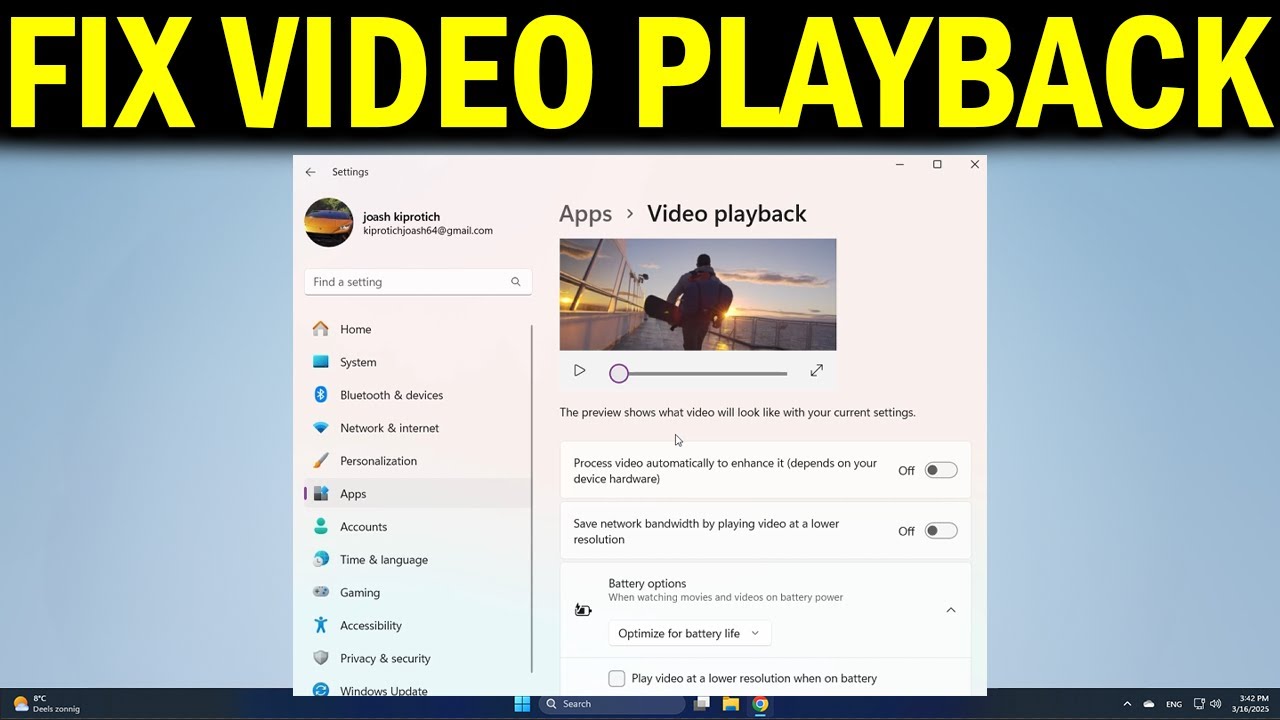Click the System monitor icon
The width and height of the screenshot is (1280, 720).
click(320, 362)
